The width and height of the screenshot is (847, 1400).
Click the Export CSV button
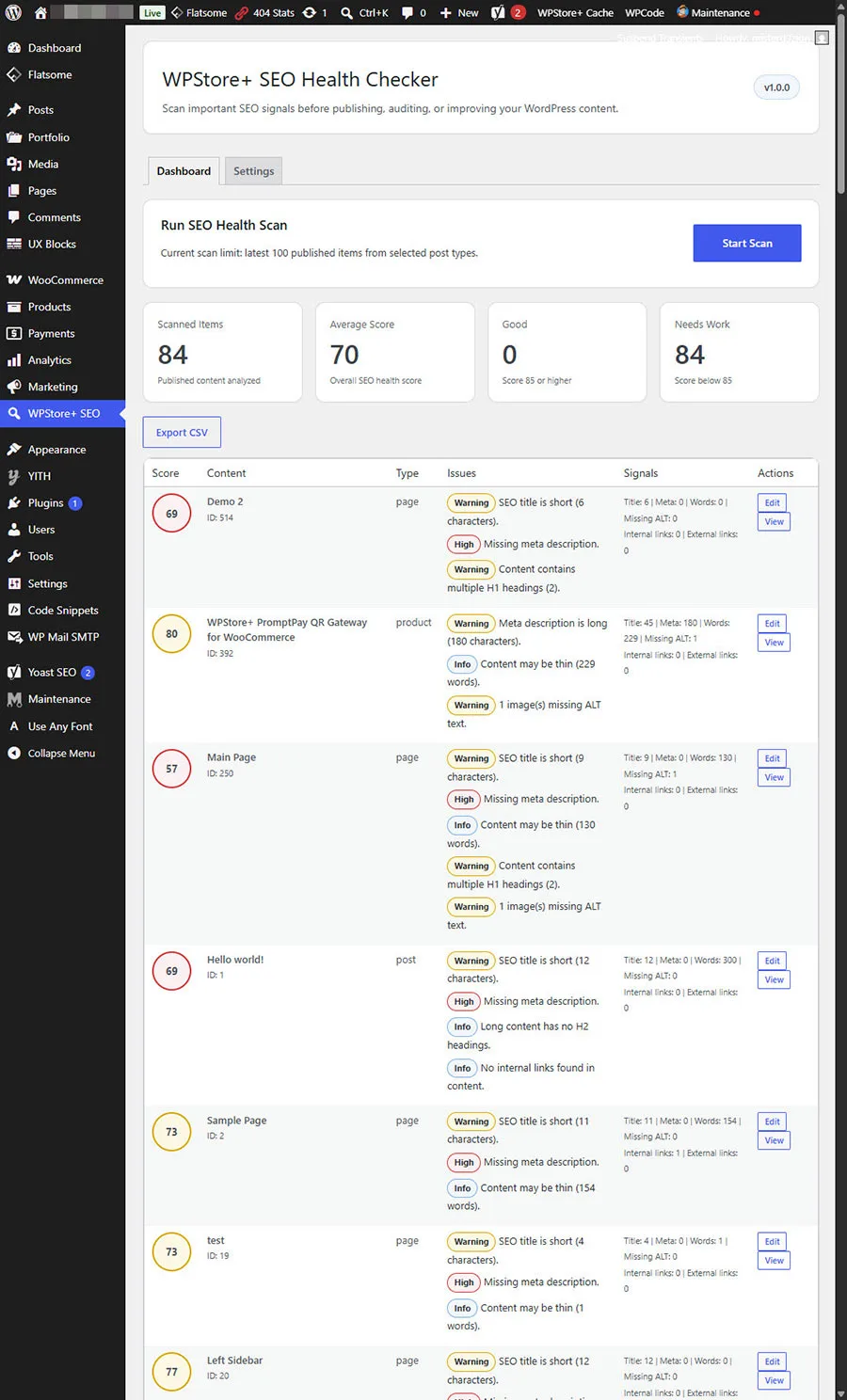tap(182, 433)
